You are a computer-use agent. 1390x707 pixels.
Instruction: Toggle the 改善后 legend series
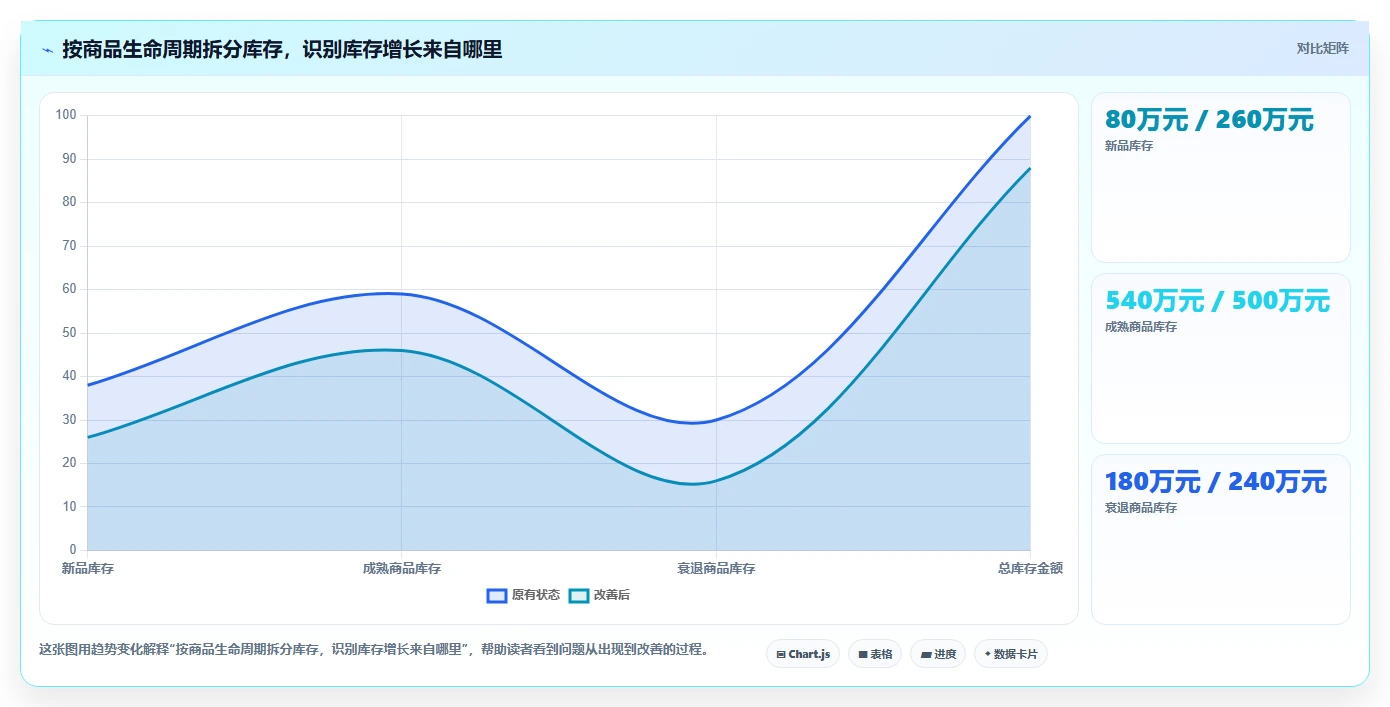(599, 595)
